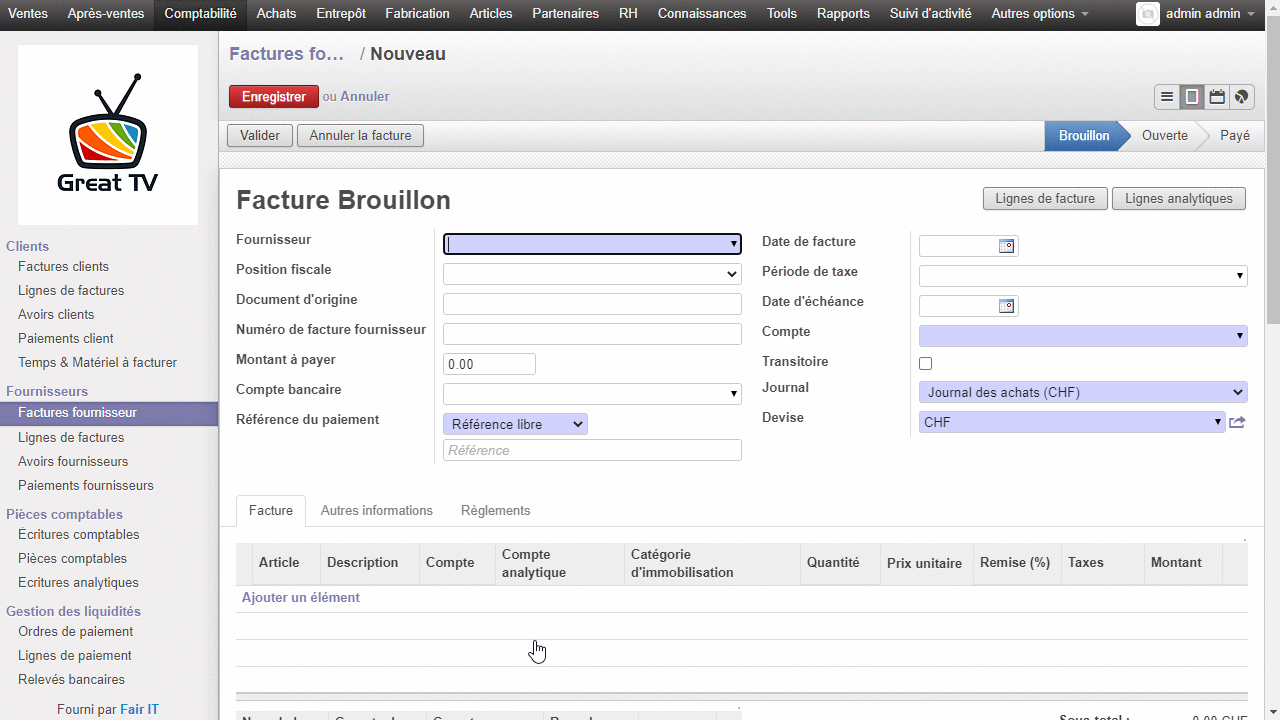The height and width of the screenshot is (720, 1280).
Task: Click the Annuler la facture button
Action: 360,135
